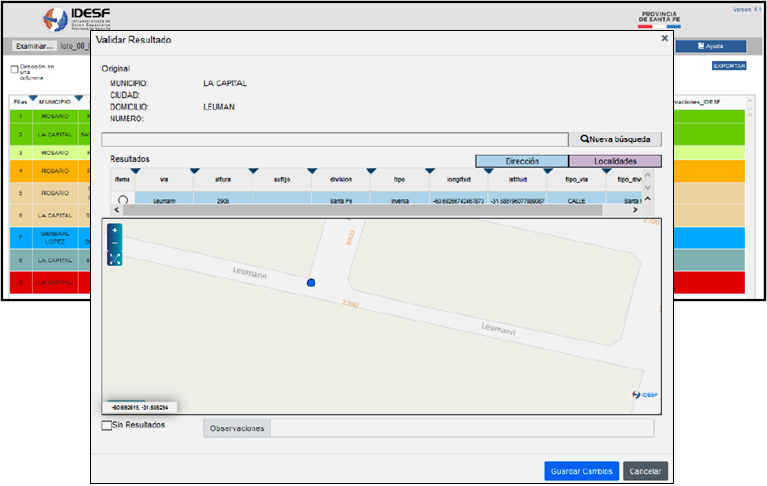Switch to the Localidades tab

[x=615, y=160]
